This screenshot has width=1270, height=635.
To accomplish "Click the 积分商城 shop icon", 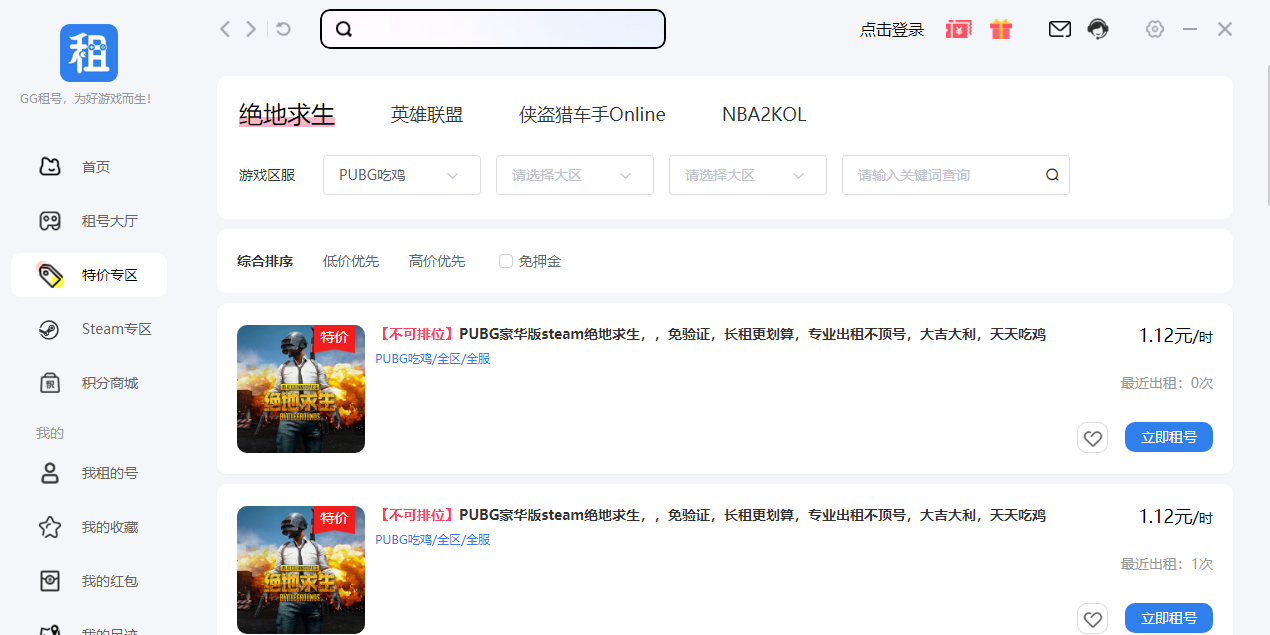I will (x=50, y=383).
